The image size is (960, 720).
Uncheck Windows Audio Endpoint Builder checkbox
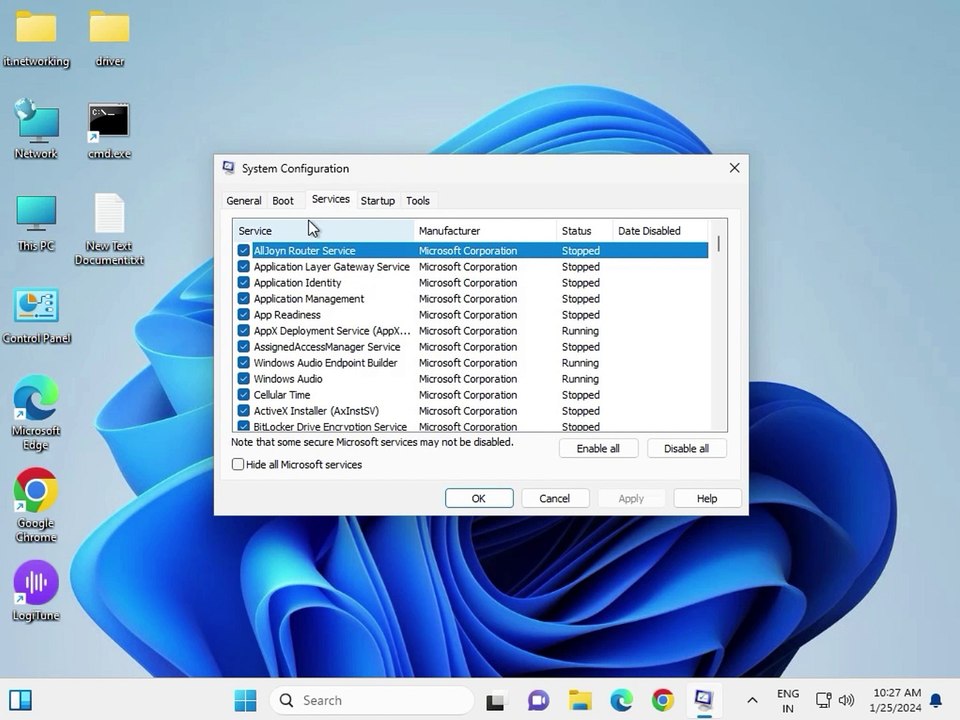244,362
